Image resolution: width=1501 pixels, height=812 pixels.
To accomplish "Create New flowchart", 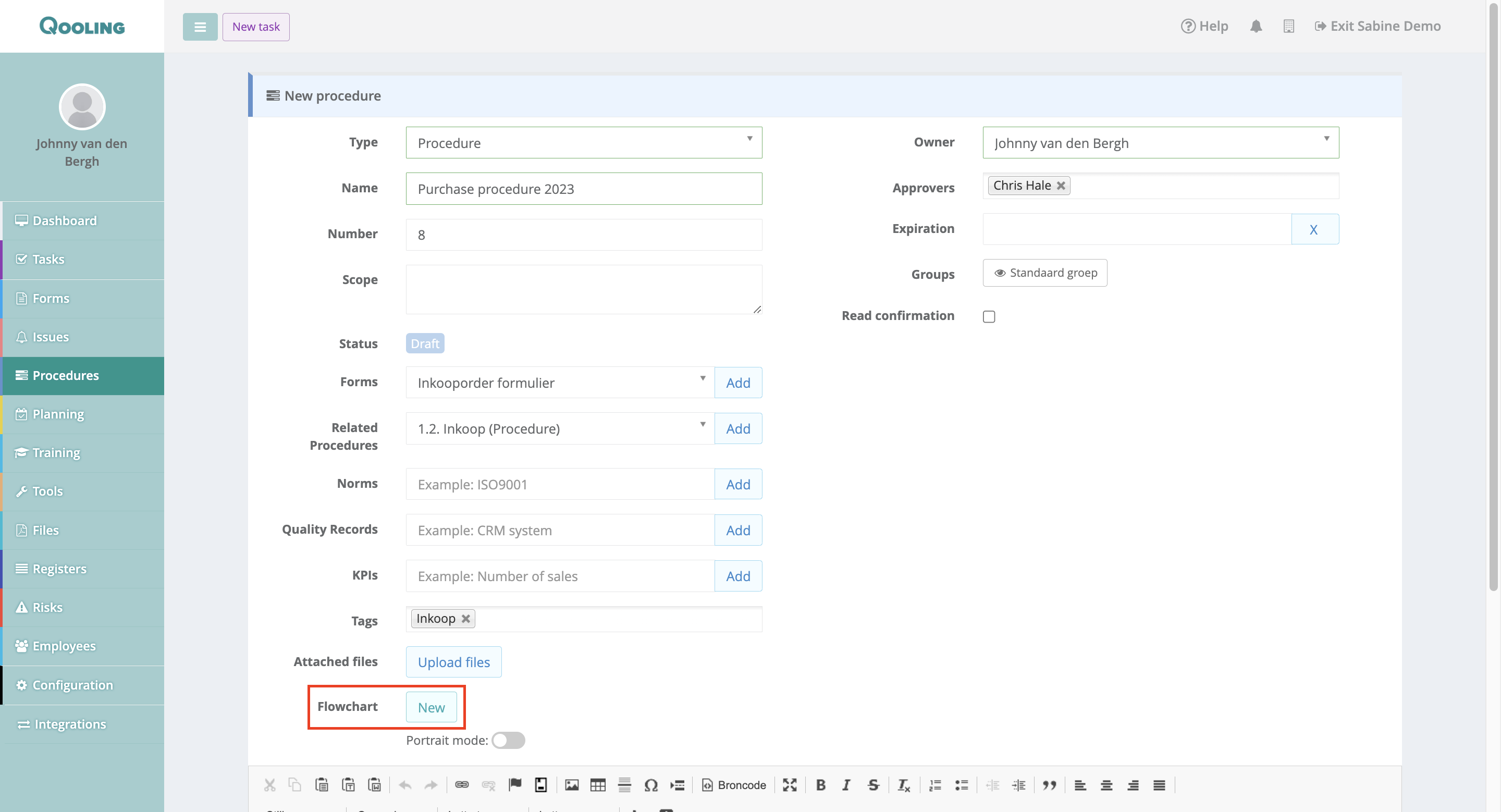I will (x=431, y=707).
